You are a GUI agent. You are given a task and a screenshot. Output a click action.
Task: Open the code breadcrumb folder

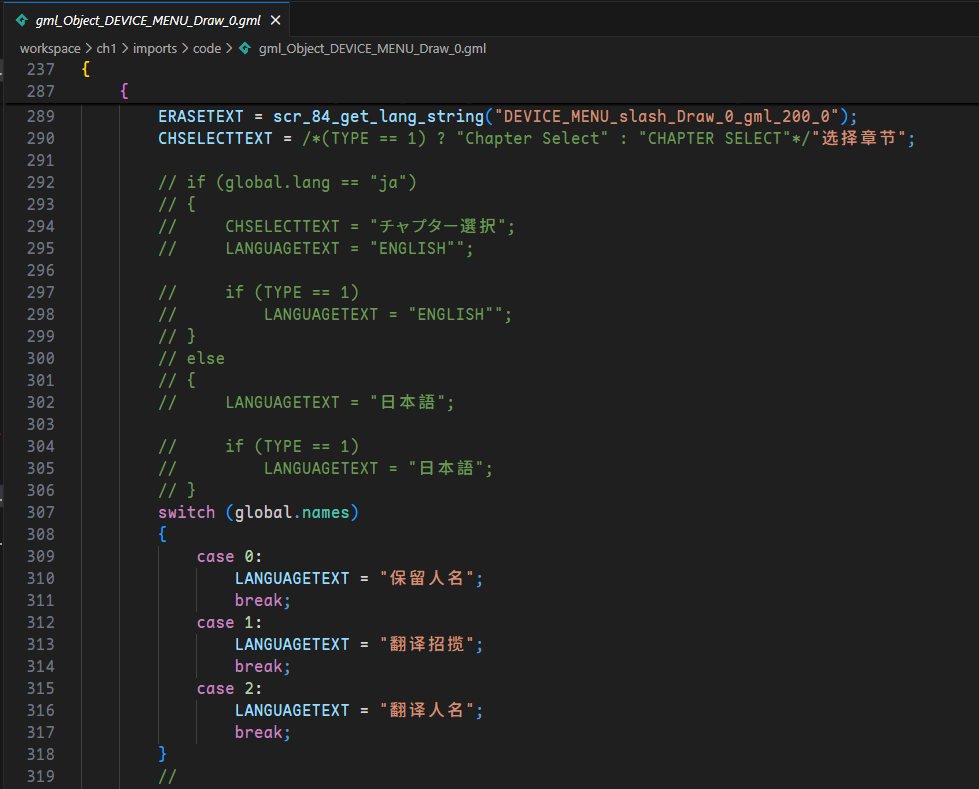coord(207,49)
